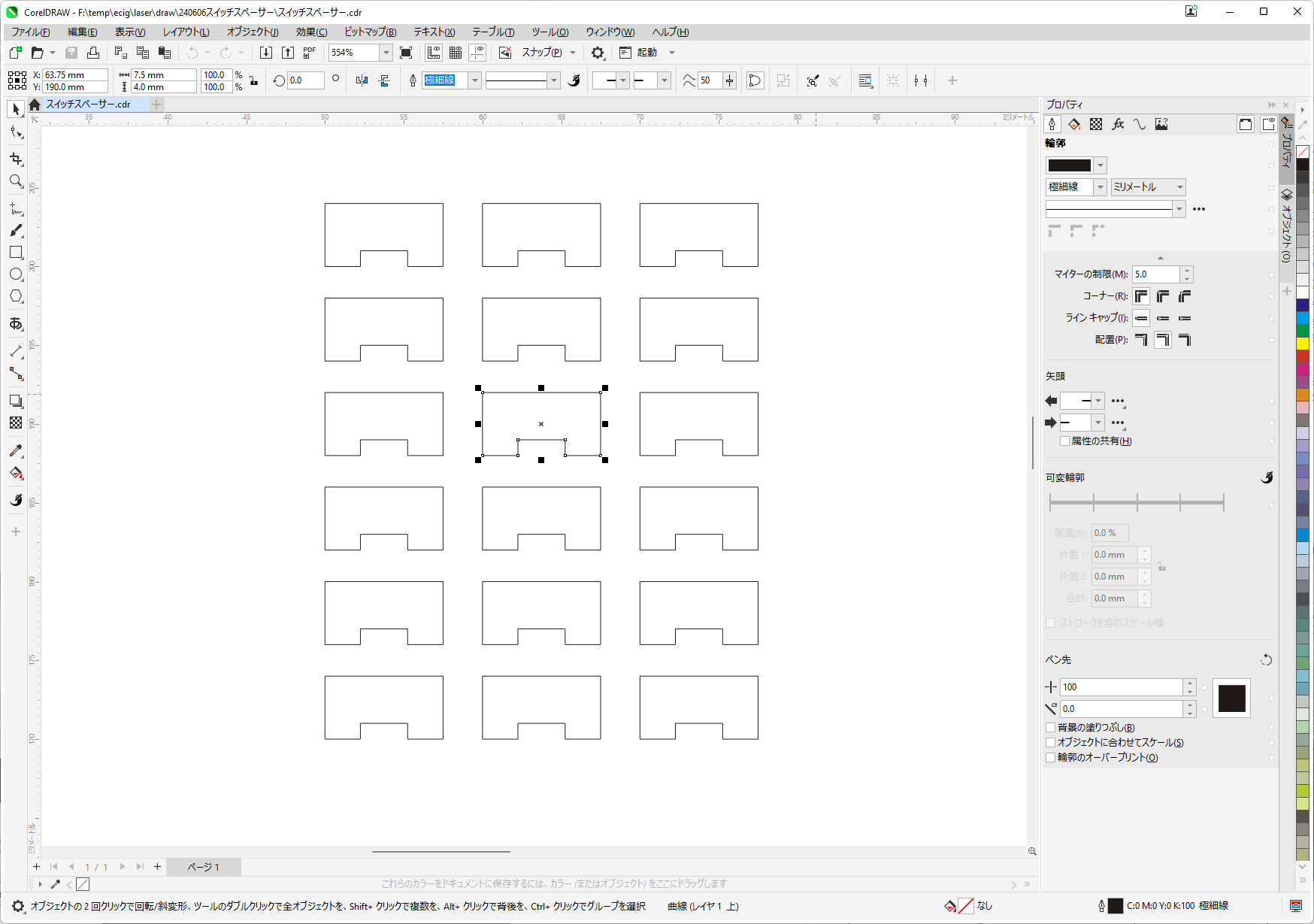Click the マイターの制限 value field

1155,274
